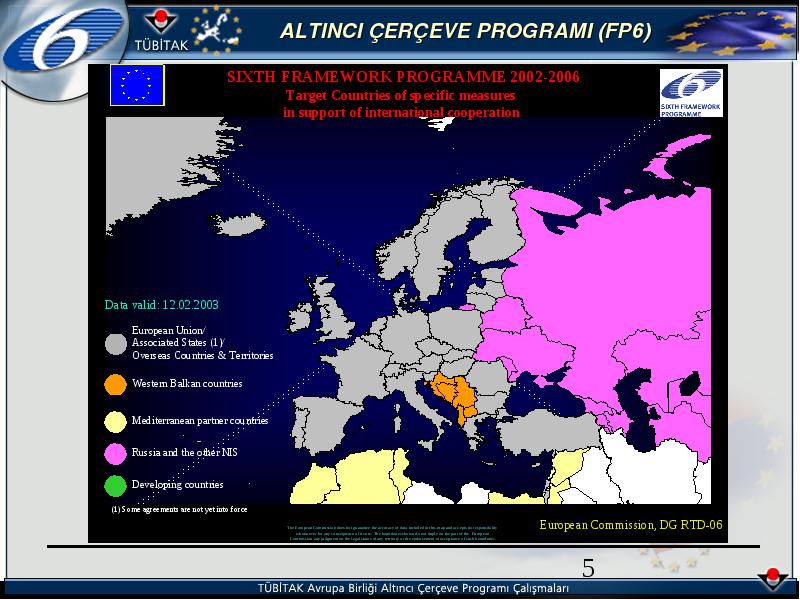Click the yellow Mediterranean partner legend swatch
Screen dimensions: 800x600
tap(115, 422)
